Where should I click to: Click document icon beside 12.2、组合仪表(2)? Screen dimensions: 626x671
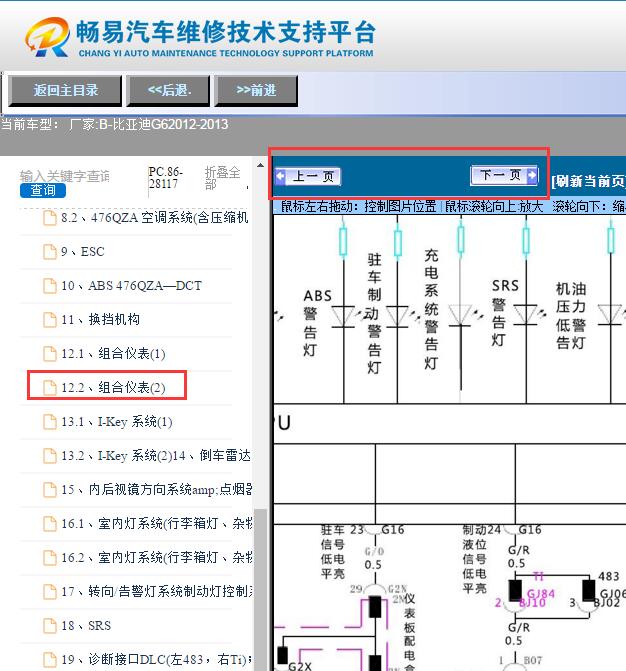pyautogui.click(x=50, y=388)
